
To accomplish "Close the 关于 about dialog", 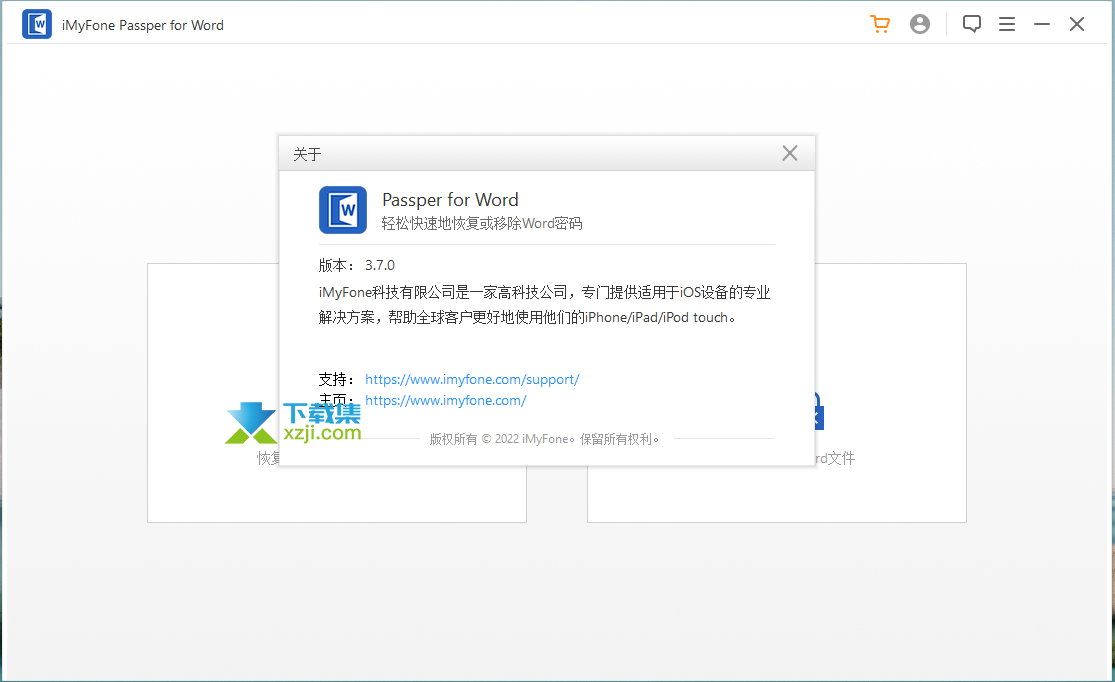I will (x=789, y=153).
